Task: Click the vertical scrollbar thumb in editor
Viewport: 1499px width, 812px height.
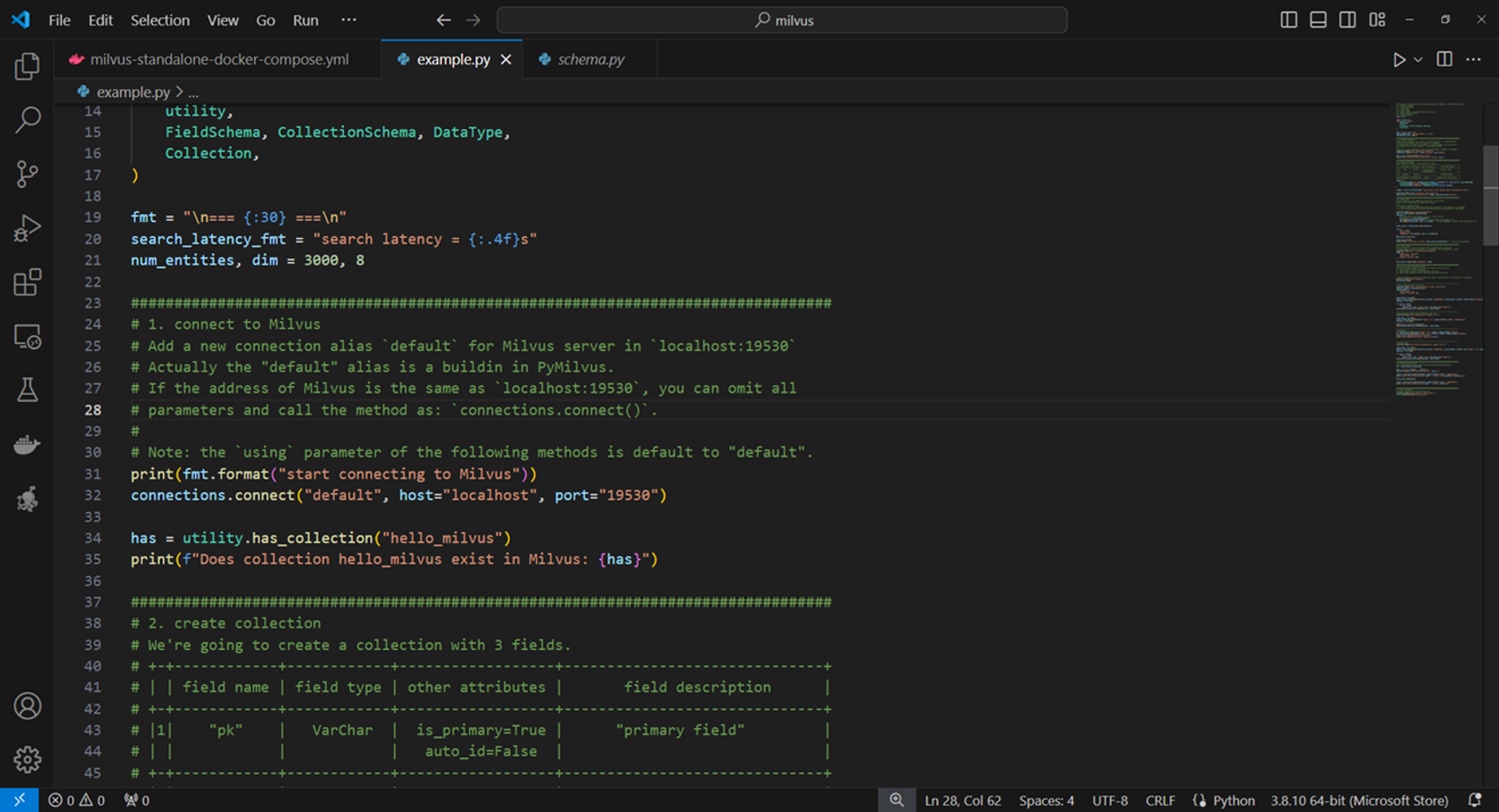Action: point(1490,195)
